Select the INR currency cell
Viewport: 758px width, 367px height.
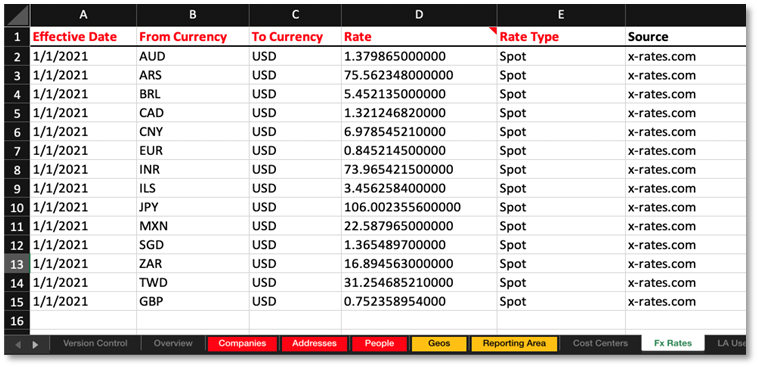tap(193, 170)
